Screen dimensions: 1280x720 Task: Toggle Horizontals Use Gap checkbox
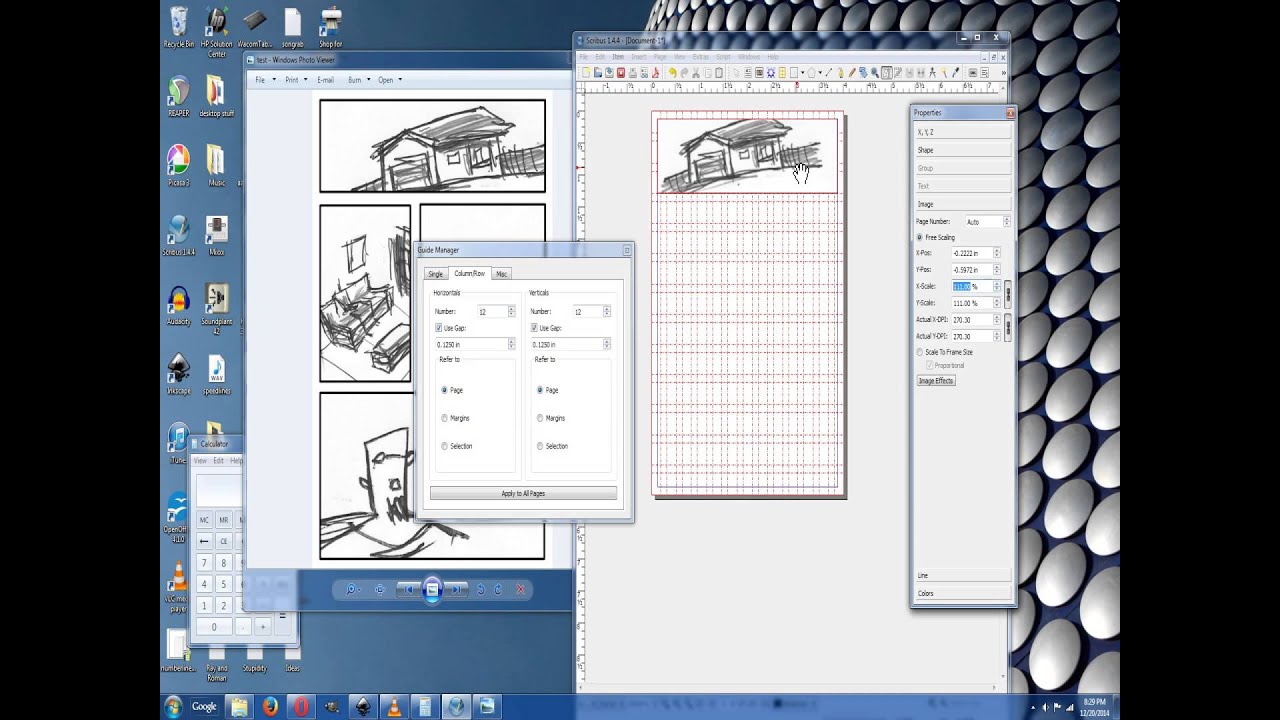tap(439, 328)
